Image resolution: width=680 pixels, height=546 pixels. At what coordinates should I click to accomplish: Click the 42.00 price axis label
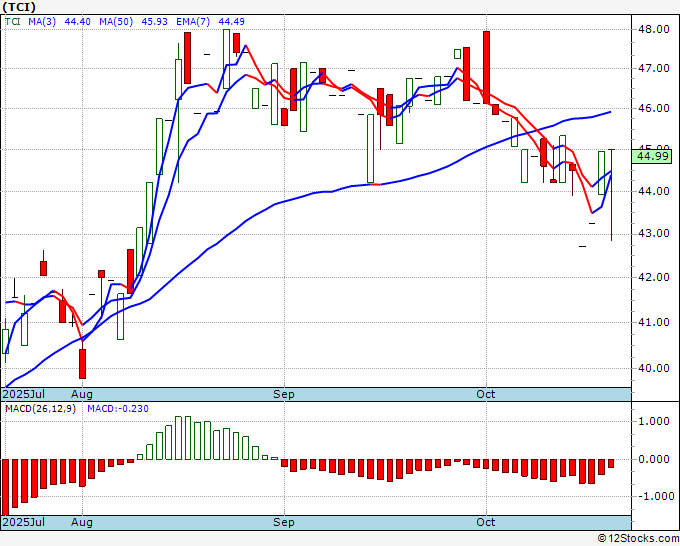coord(654,277)
